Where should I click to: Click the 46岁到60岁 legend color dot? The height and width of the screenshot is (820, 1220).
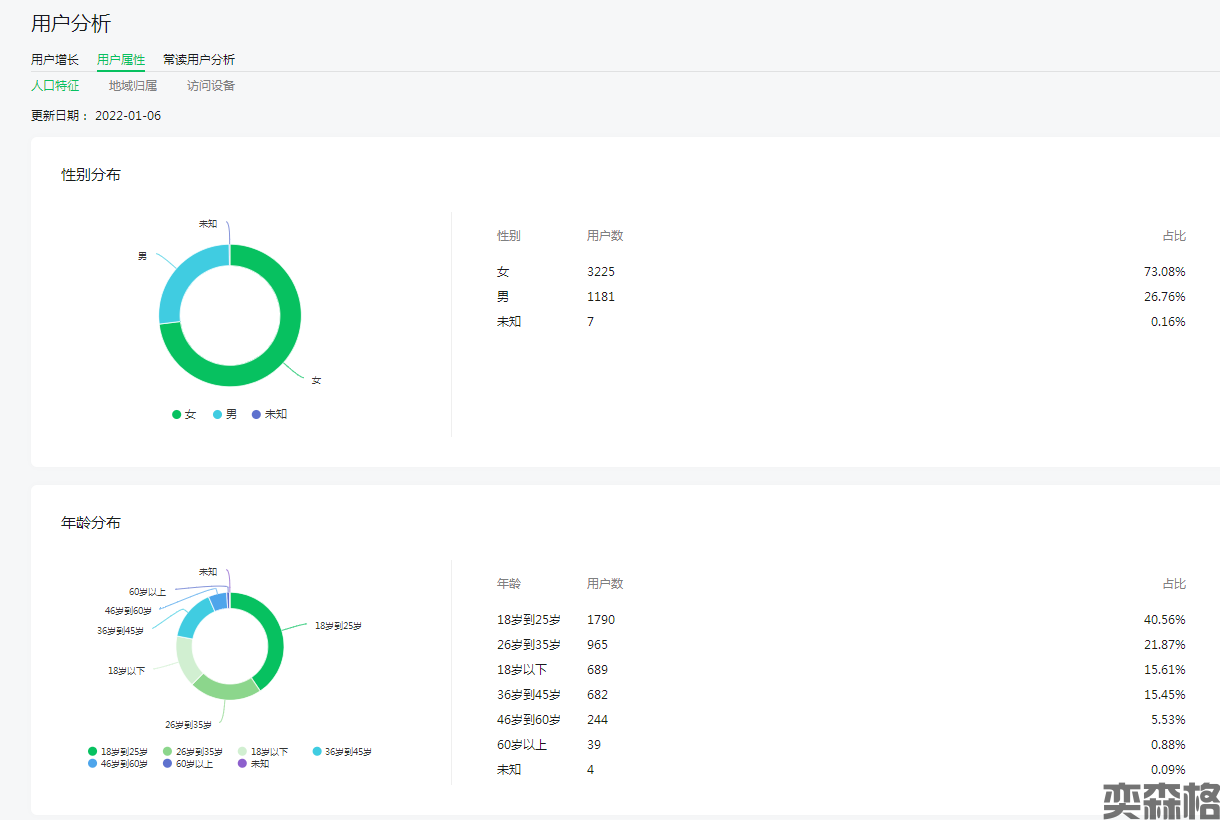tap(93, 764)
